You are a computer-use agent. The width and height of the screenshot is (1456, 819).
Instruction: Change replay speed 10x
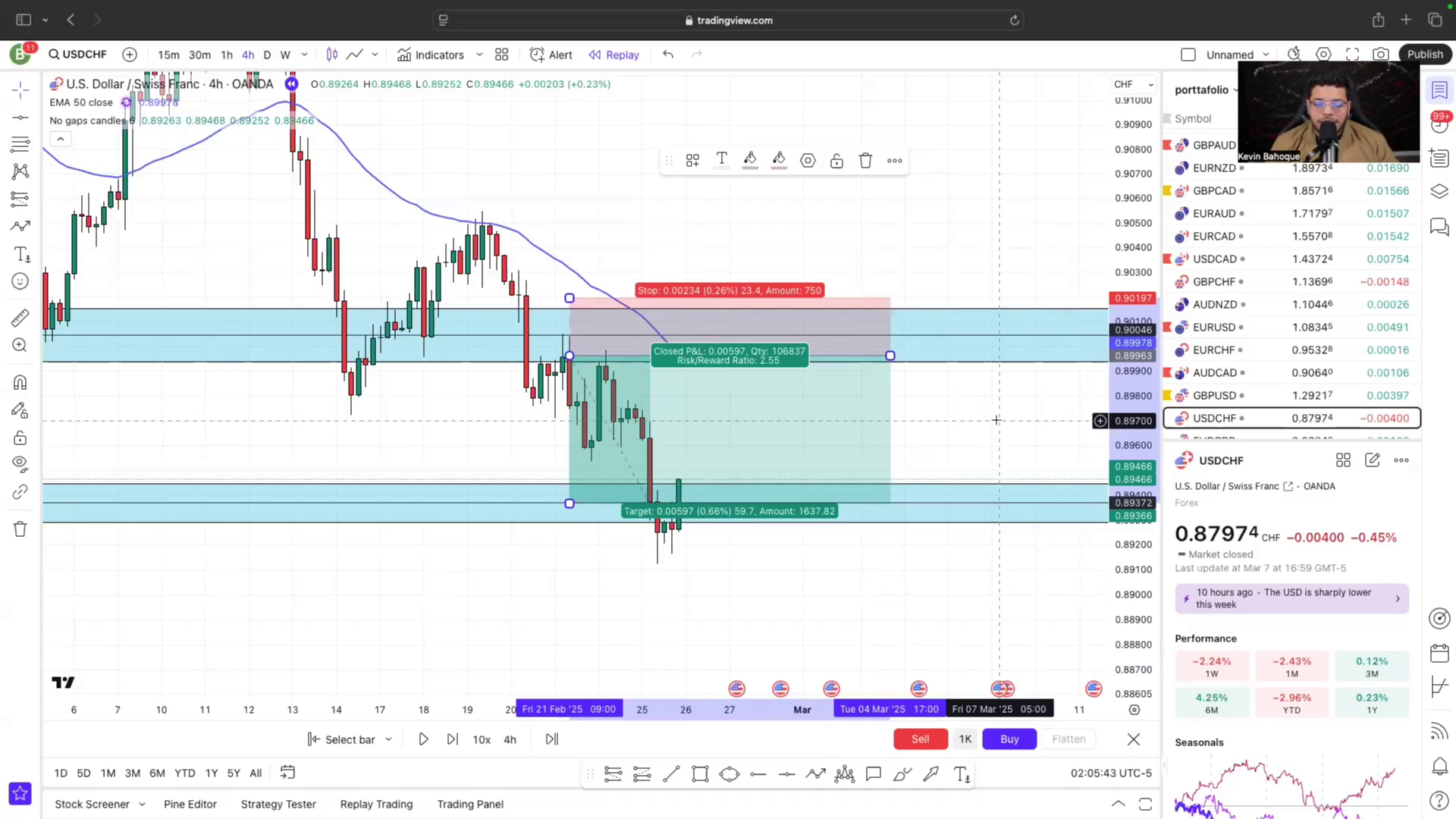482,739
